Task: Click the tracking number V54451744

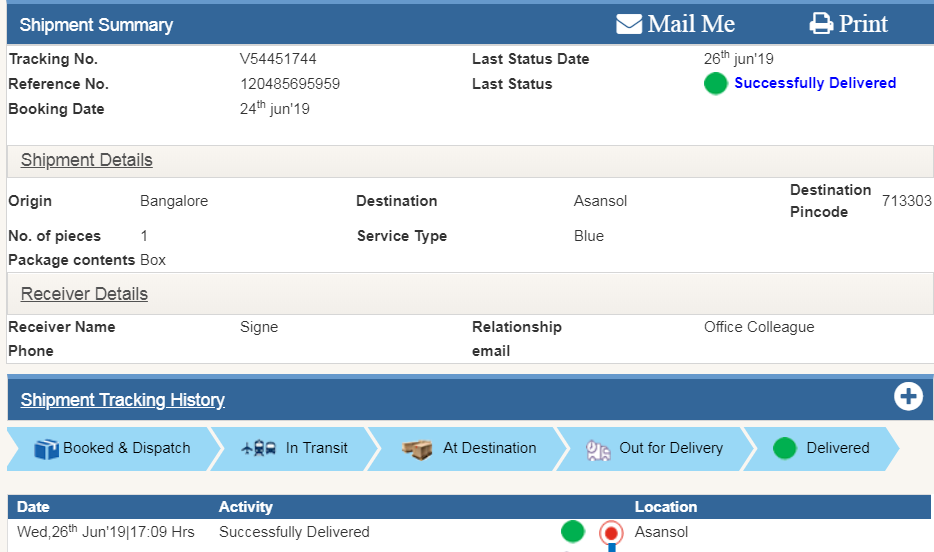Action: (x=278, y=59)
